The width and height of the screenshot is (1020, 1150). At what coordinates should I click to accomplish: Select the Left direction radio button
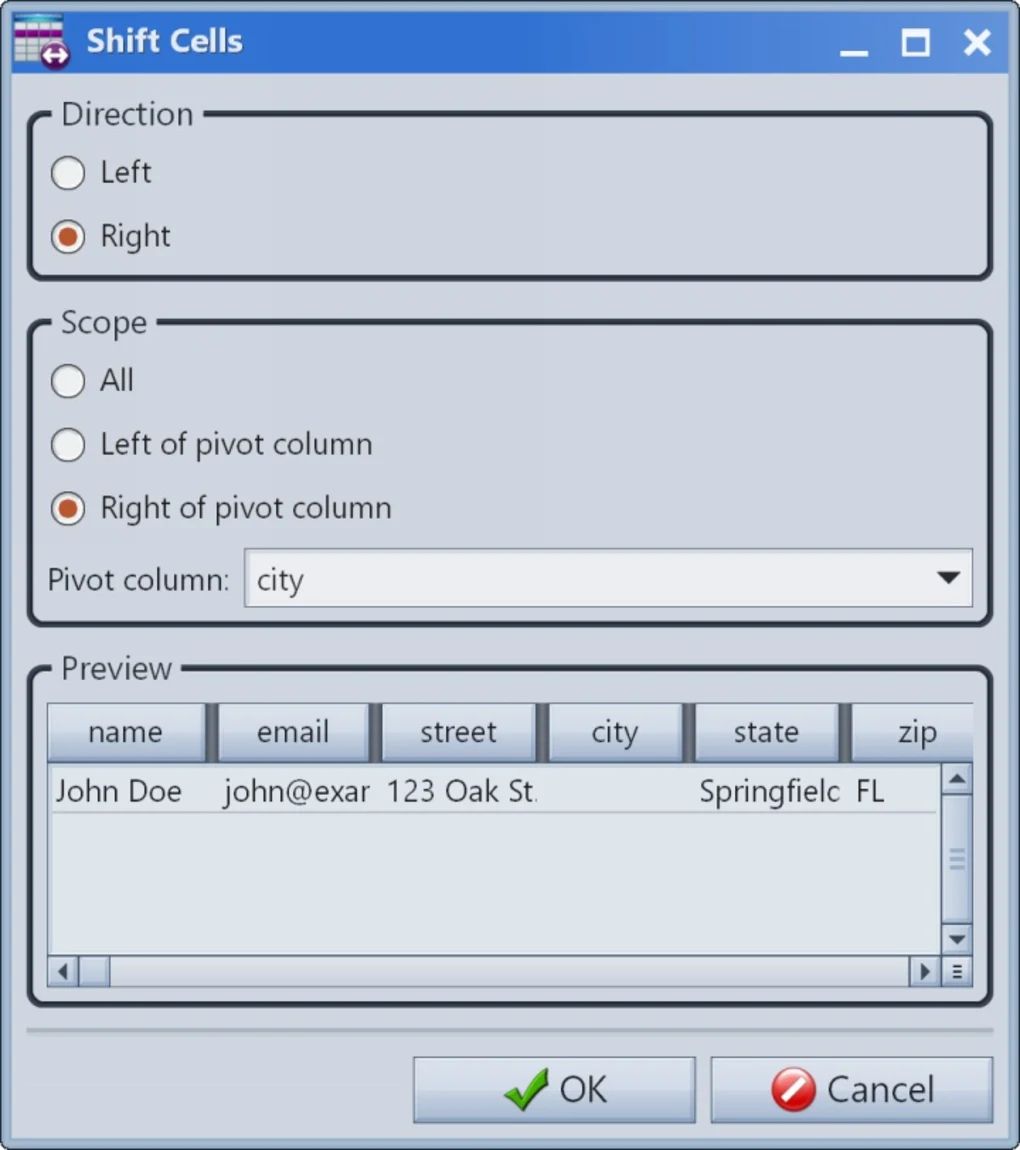(x=68, y=173)
